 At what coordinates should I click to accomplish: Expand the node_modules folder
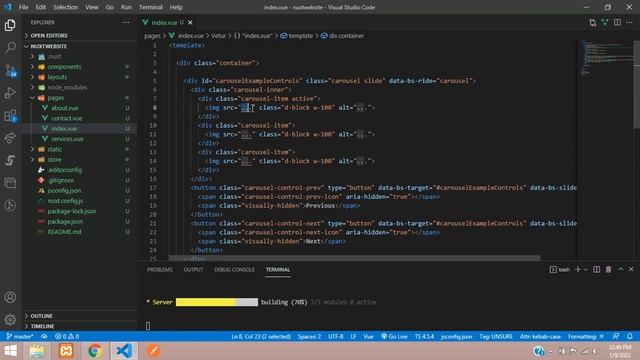[x=67, y=87]
